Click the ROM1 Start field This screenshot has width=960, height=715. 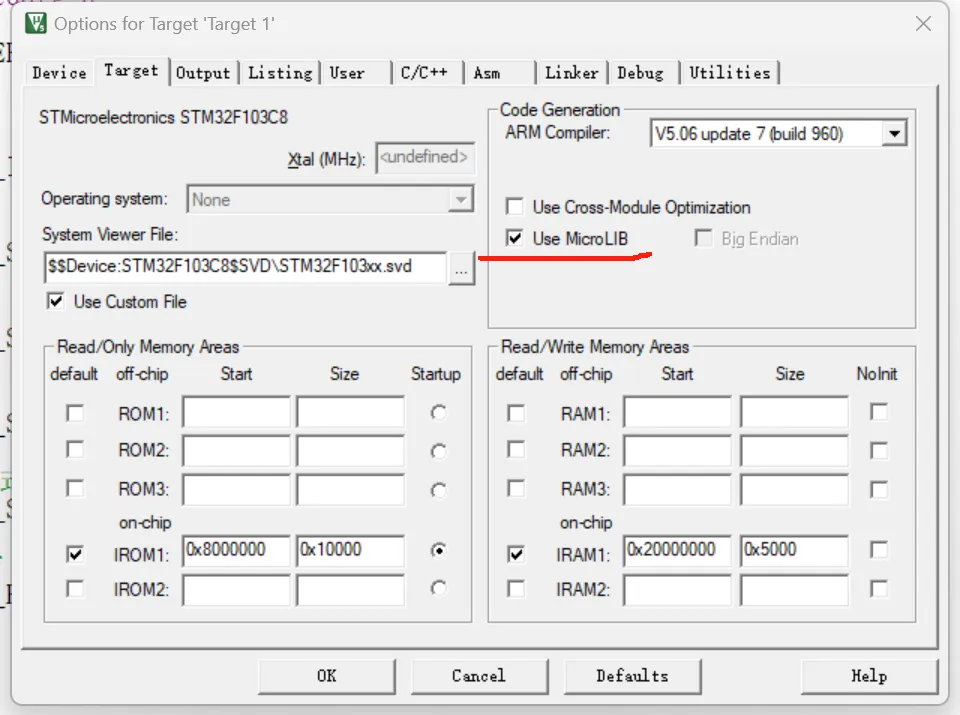[x=236, y=412]
